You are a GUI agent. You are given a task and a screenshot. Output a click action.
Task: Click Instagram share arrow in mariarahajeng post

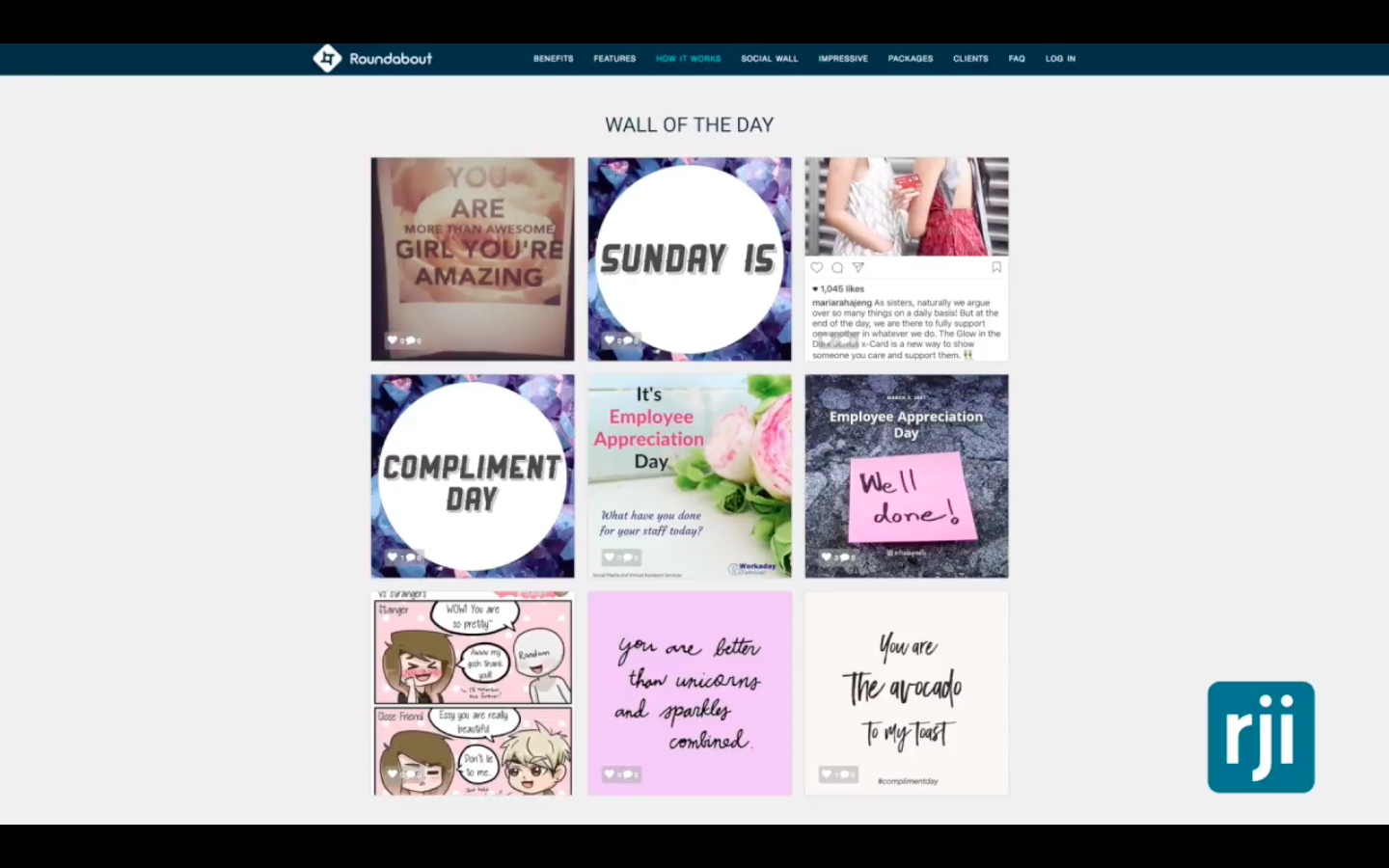tap(858, 268)
